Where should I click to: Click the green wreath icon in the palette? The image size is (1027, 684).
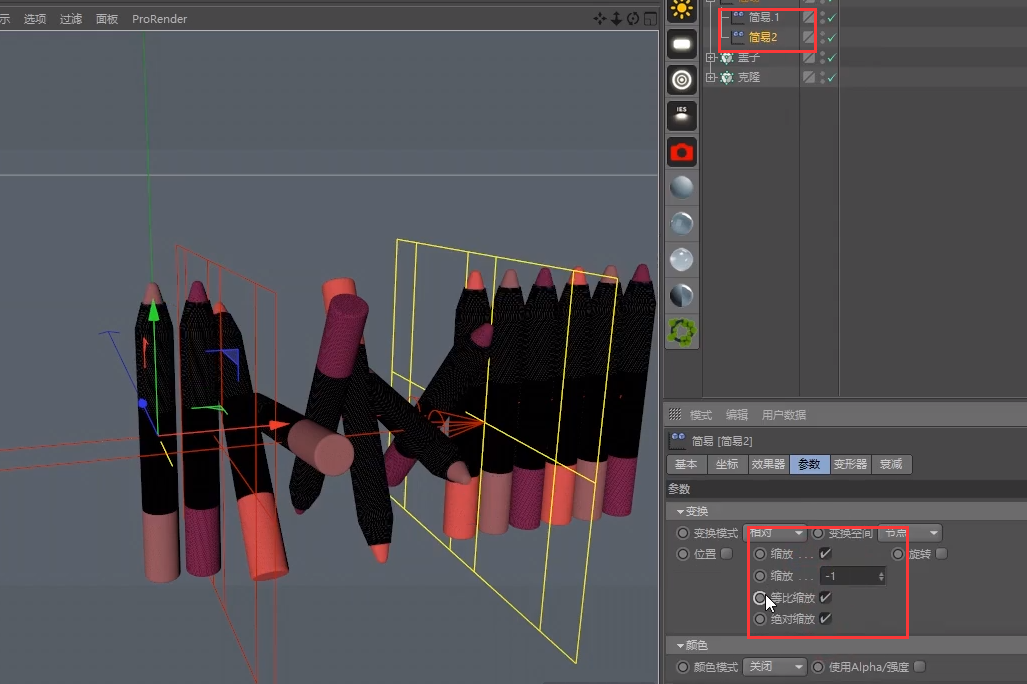681,332
